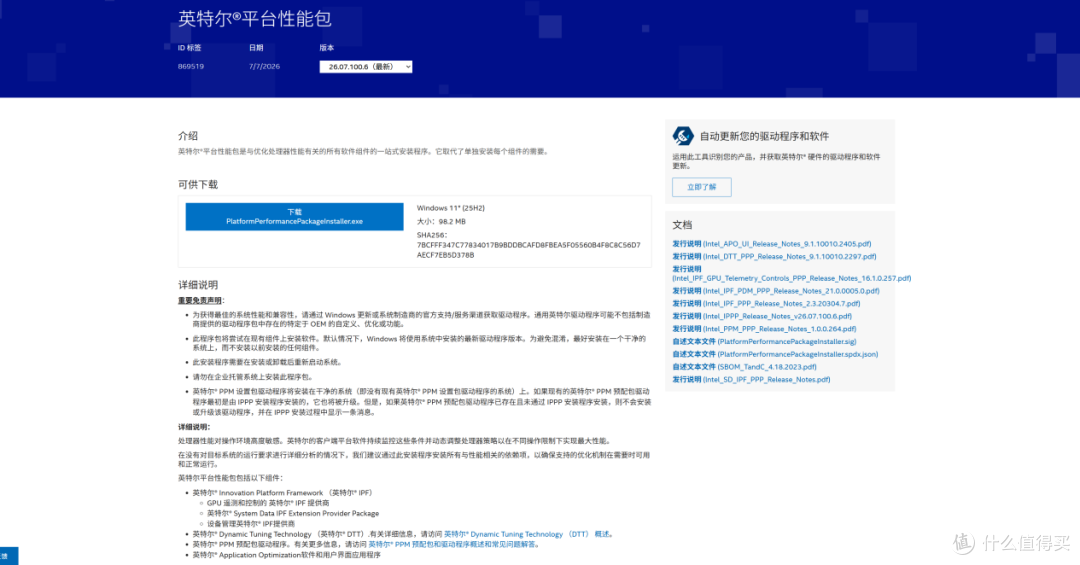Click the System Data IPF Extension Provider Package item
Image resolution: width=1080 pixels, height=565 pixels.
click(x=293, y=513)
